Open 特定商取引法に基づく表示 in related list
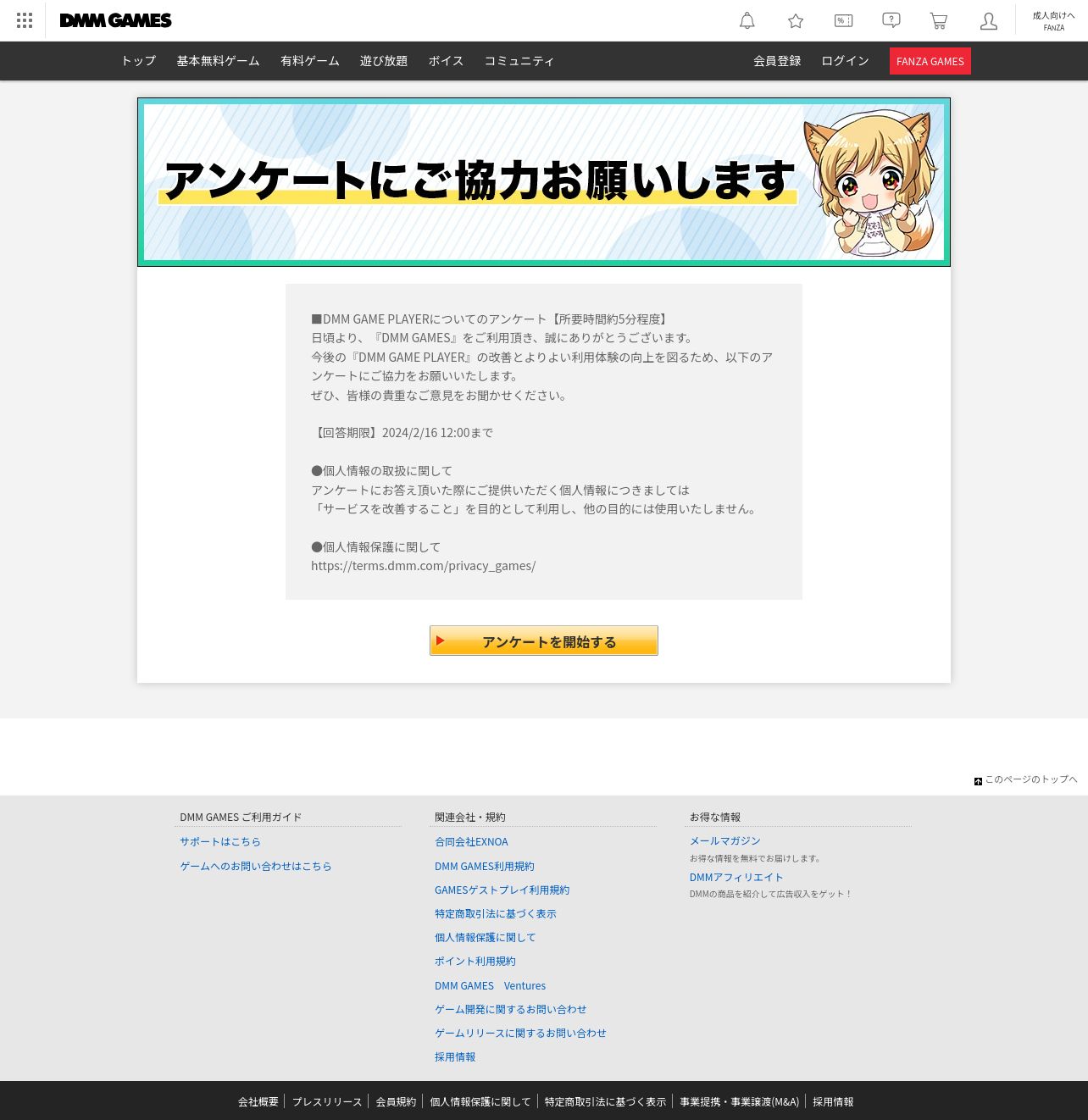The width and height of the screenshot is (1088, 1120). 496,913
